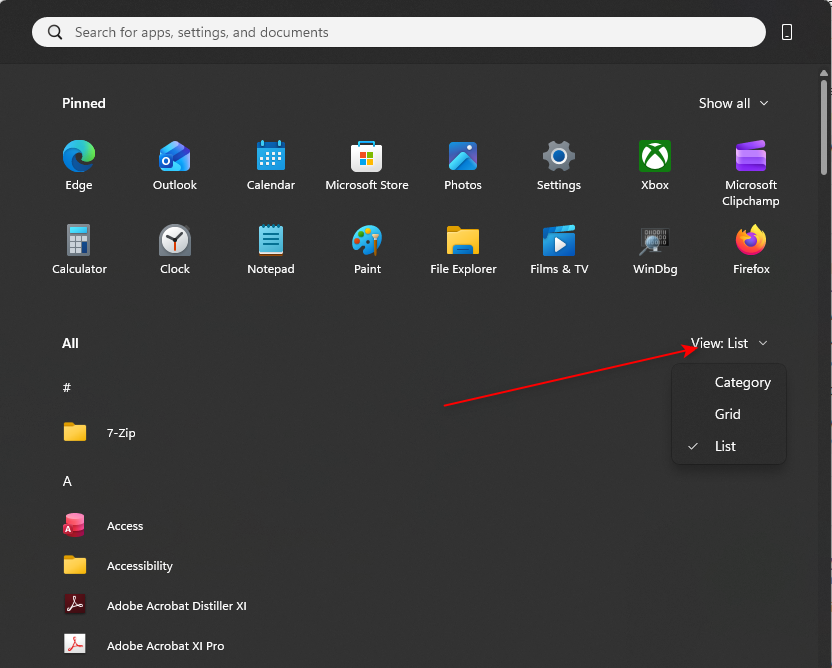Expand pinned apps with Show all
The height and width of the screenshot is (668, 832).
[x=733, y=103]
